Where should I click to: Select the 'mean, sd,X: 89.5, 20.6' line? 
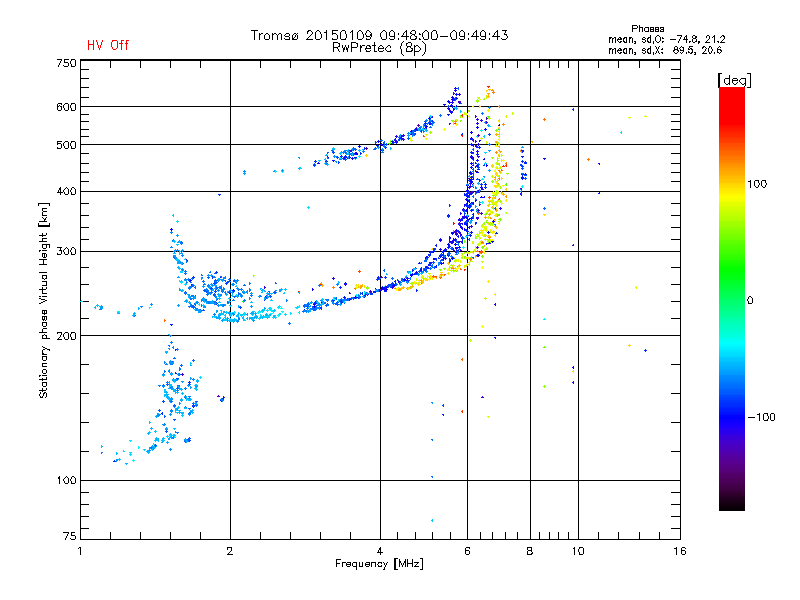665,50
